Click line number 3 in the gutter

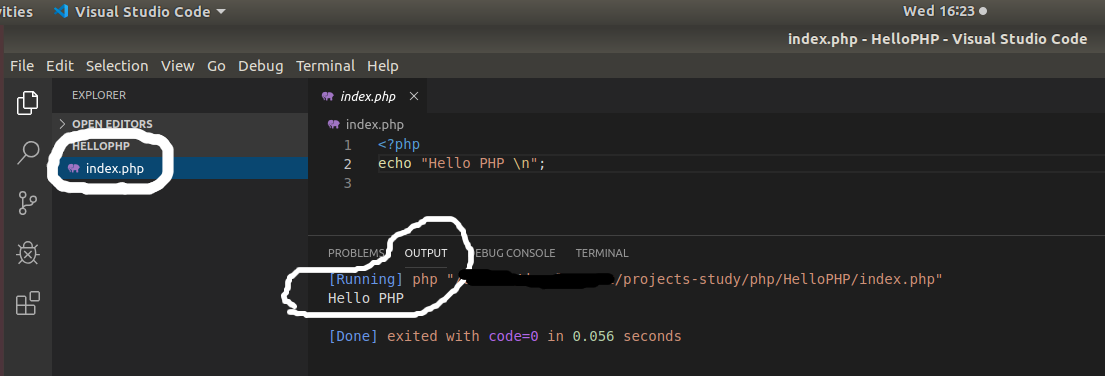[x=347, y=183]
